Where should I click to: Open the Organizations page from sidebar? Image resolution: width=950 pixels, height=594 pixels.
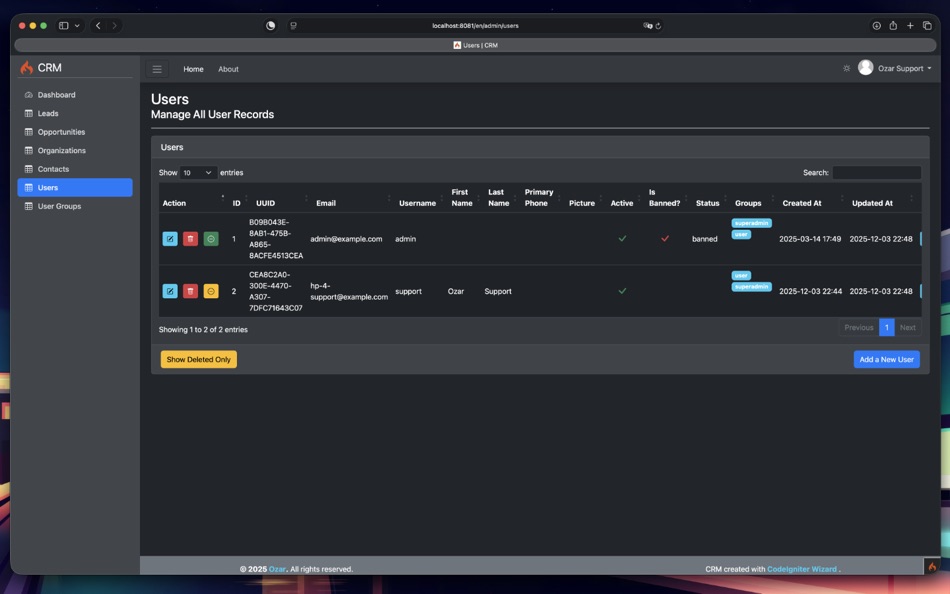pyautogui.click(x=64, y=150)
